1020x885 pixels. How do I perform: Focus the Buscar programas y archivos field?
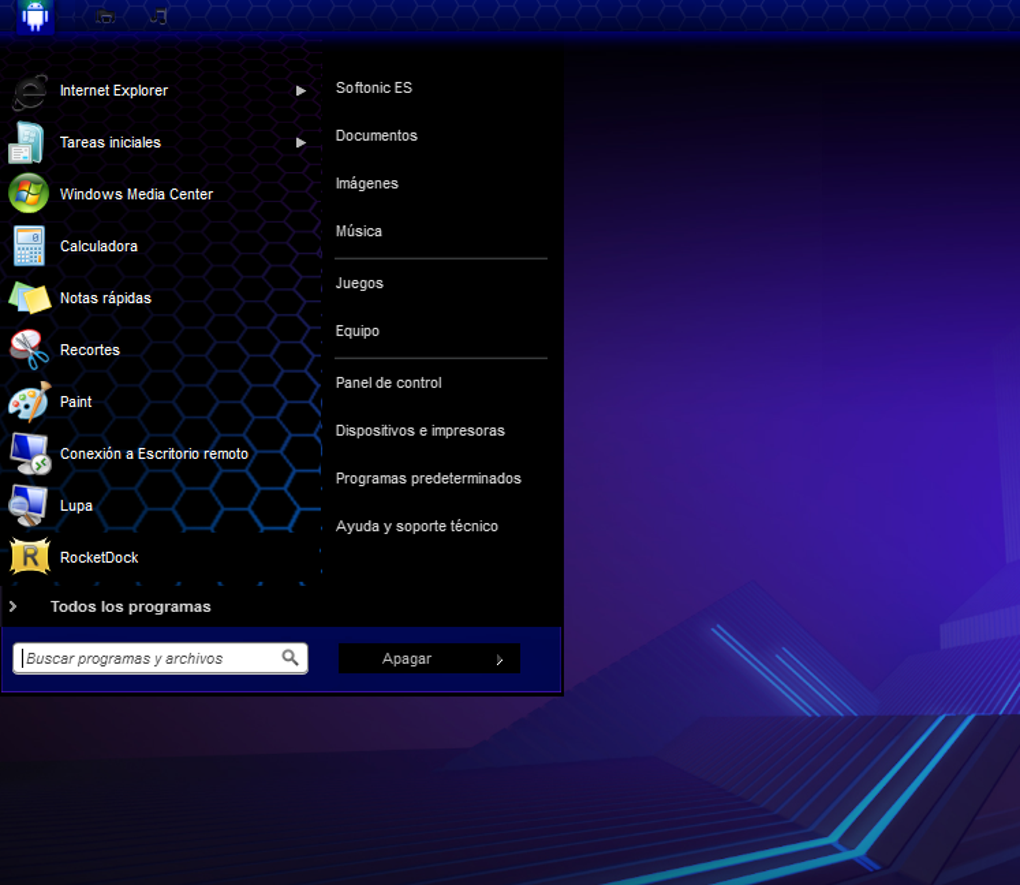[160, 659]
